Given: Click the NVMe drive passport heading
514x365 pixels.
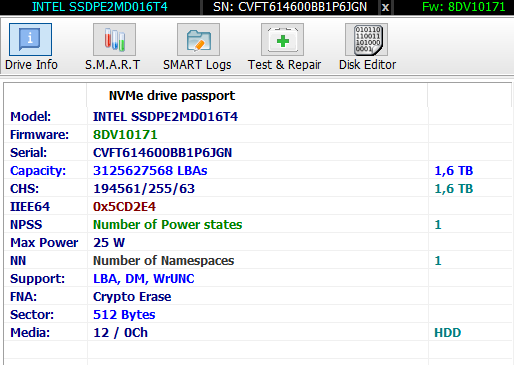Looking at the screenshot, I should coord(172,96).
